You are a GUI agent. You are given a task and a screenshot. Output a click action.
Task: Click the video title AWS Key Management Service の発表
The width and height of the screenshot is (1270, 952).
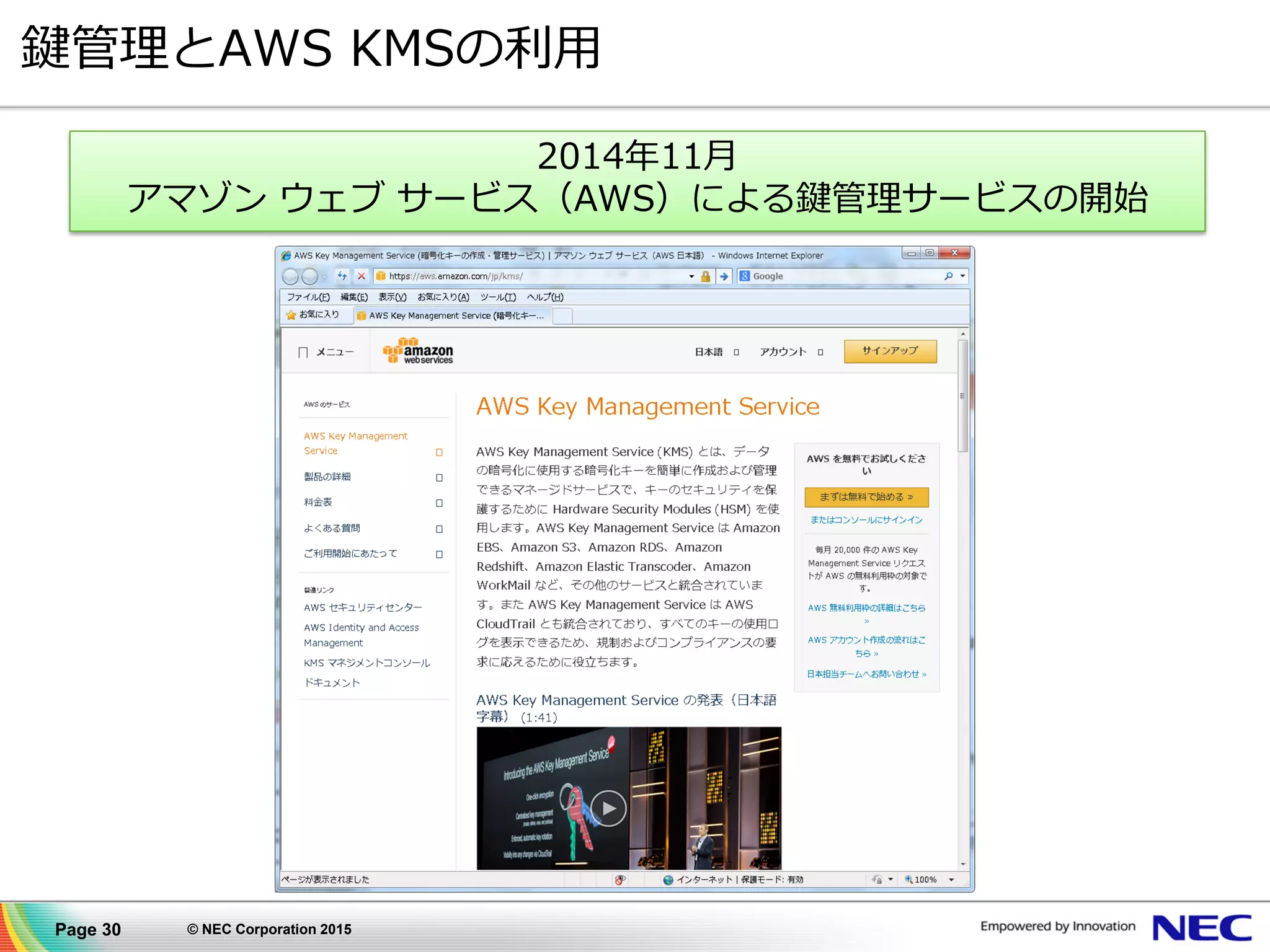pos(626,708)
